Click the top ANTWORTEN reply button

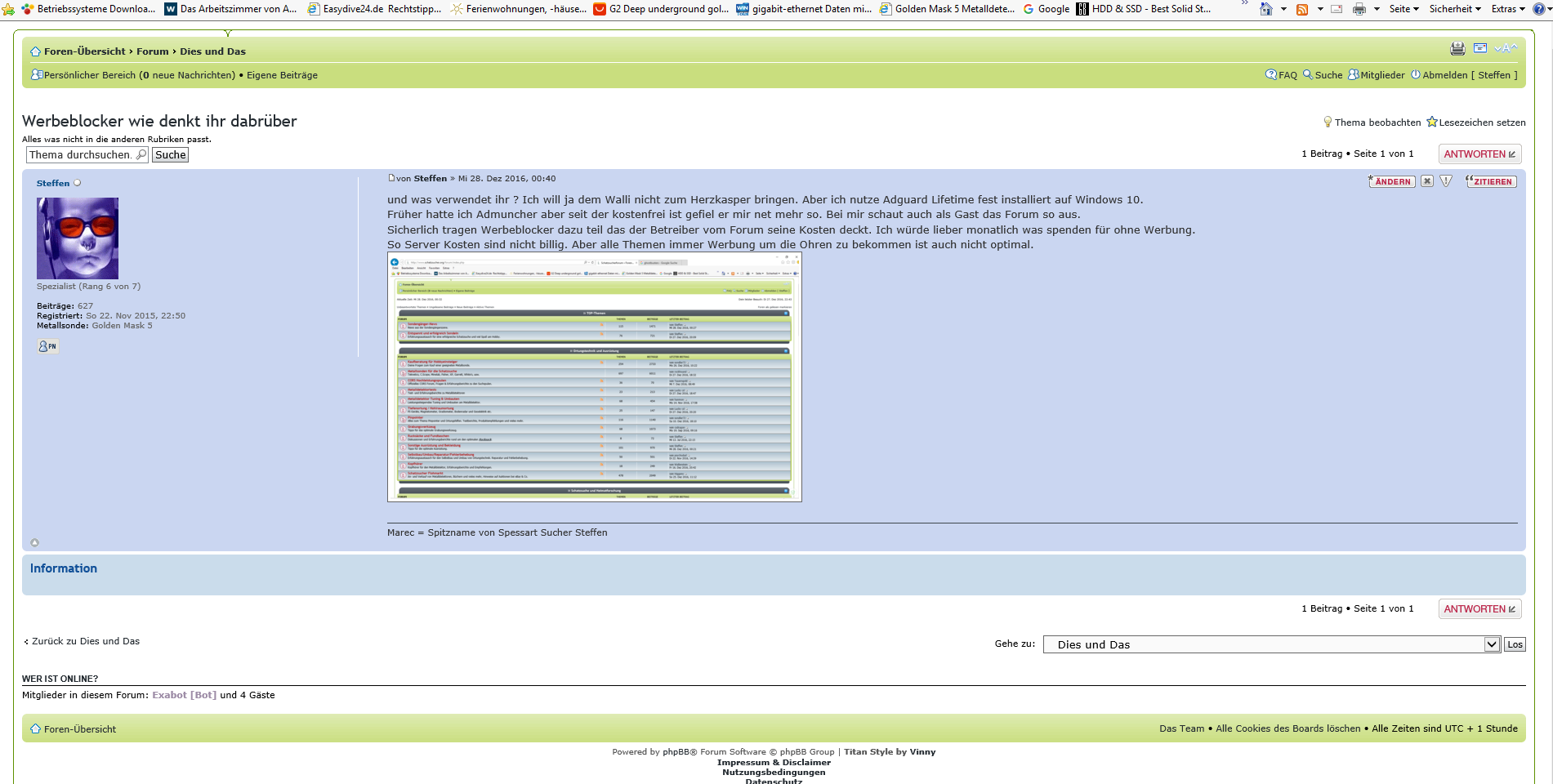pyautogui.click(x=1479, y=154)
